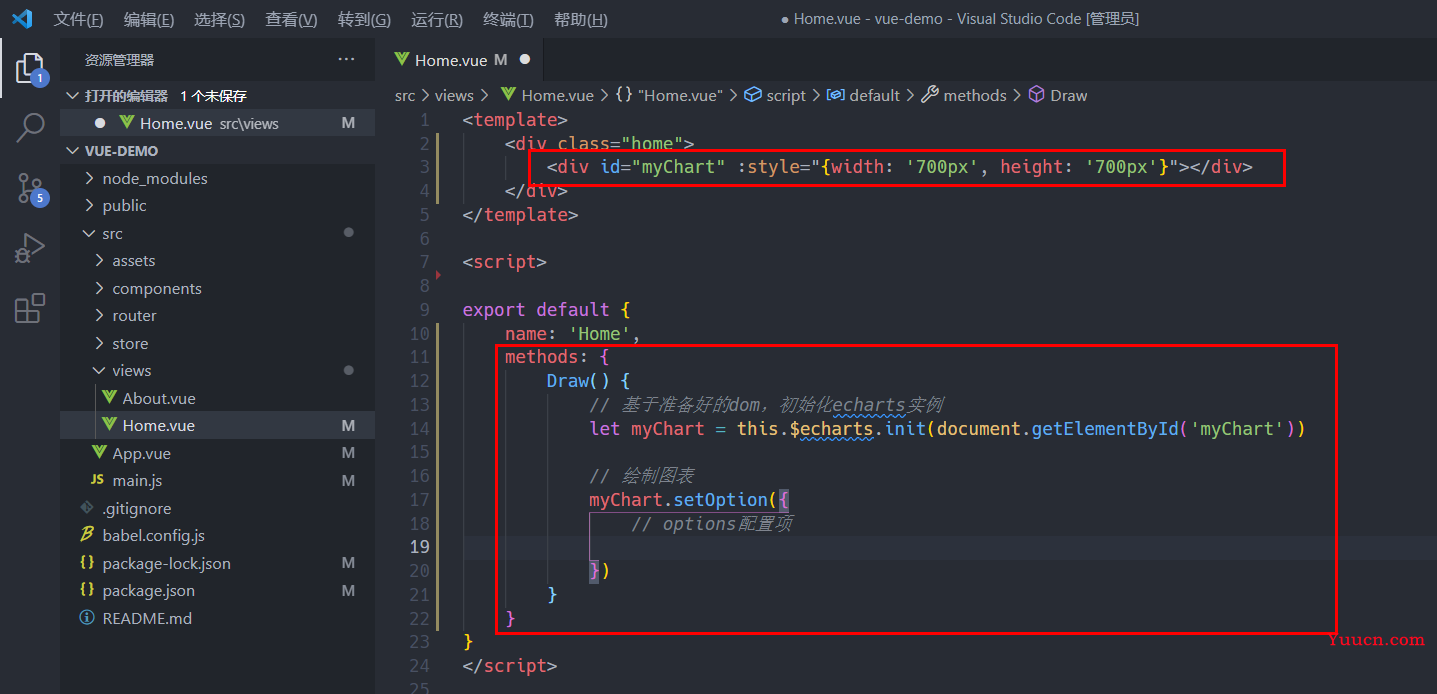Expand the node_modules folder
Screen dimensions: 1437x694
pyautogui.click(x=90, y=178)
